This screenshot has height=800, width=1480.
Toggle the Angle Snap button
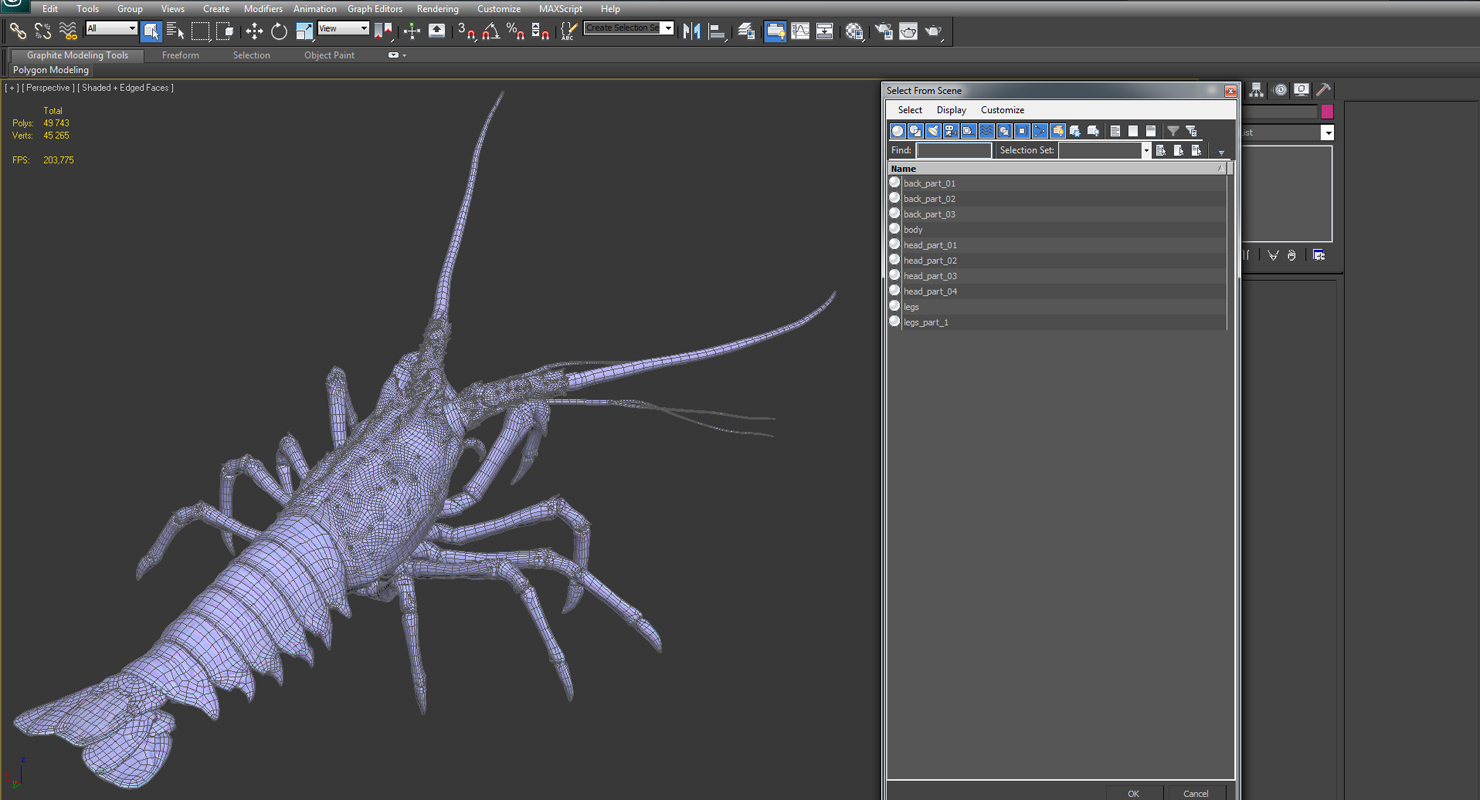point(491,31)
